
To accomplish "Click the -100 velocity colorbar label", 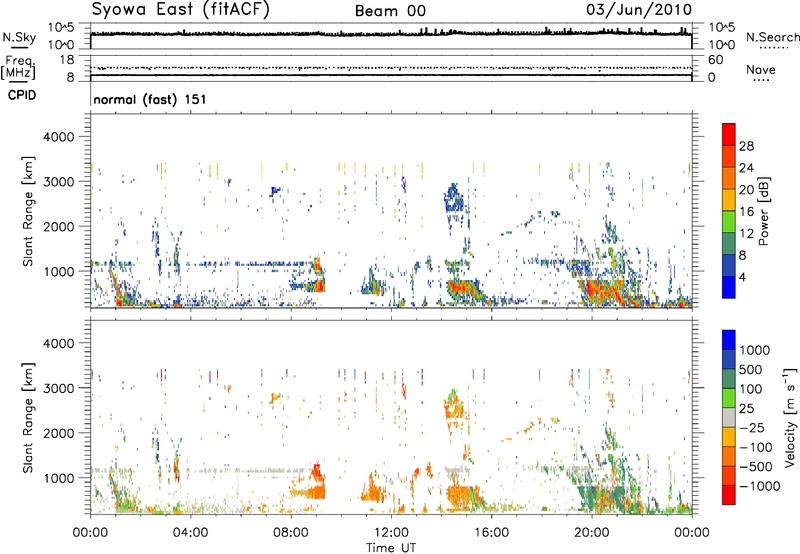I will tap(755, 447).
